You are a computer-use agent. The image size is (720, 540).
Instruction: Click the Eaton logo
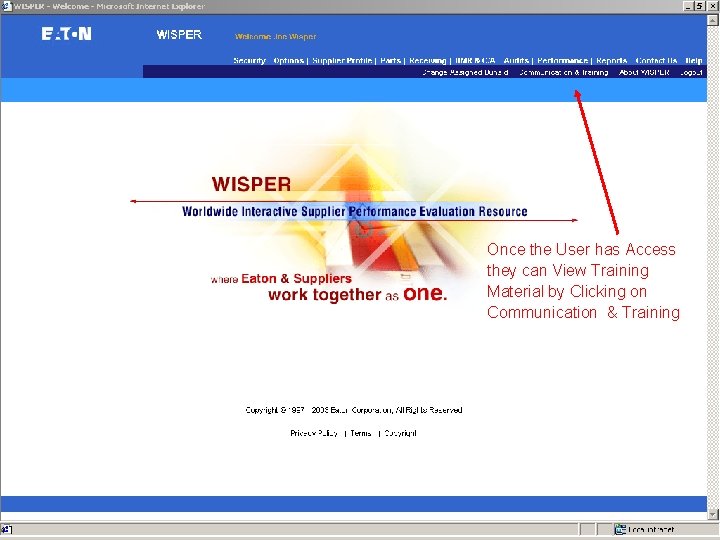(67, 34)
